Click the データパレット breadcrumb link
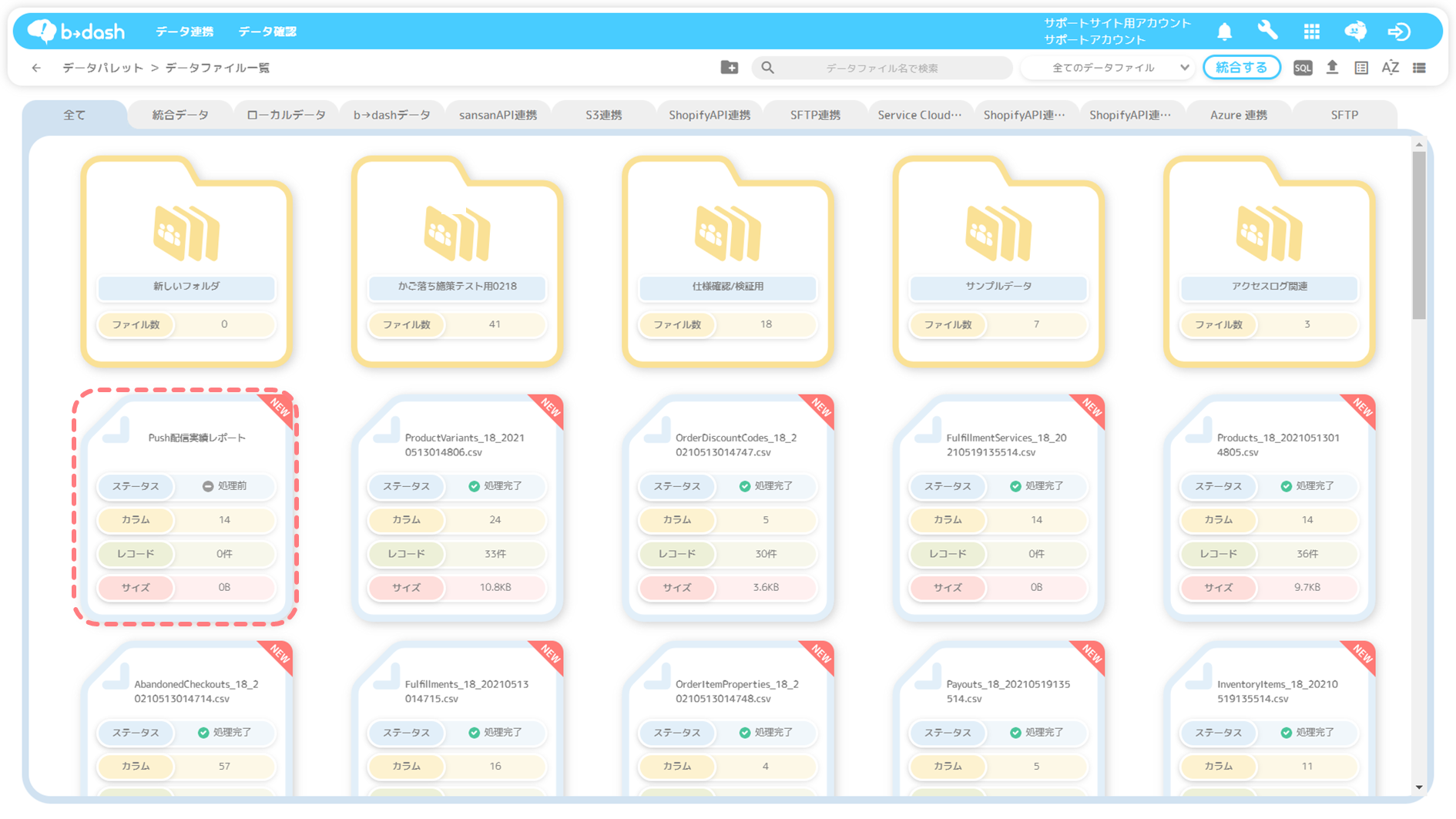1456x819 pixels. (x=103, y=68)
